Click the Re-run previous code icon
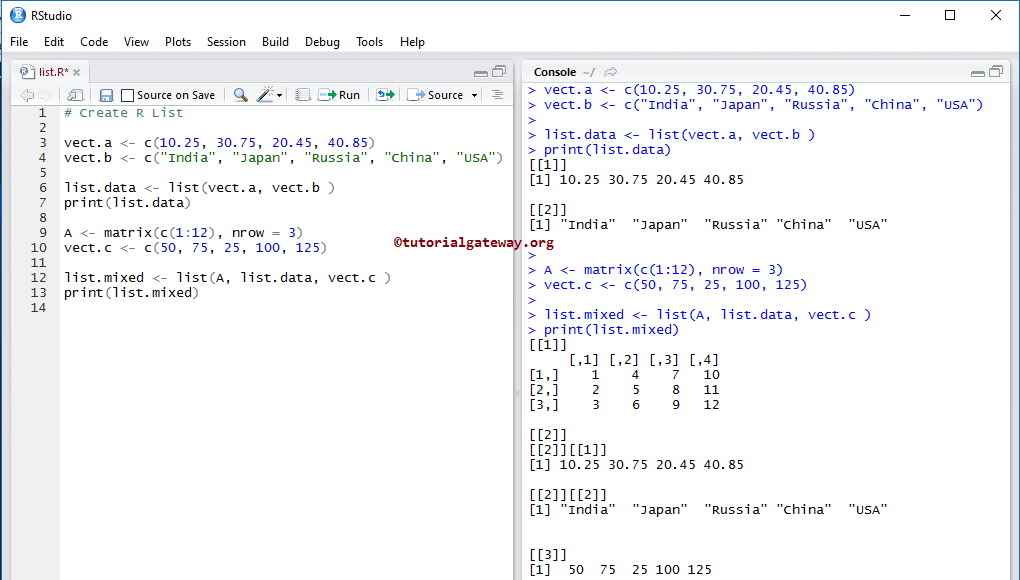The height and width of the screenshot is (580, 1020). [383, 94]
